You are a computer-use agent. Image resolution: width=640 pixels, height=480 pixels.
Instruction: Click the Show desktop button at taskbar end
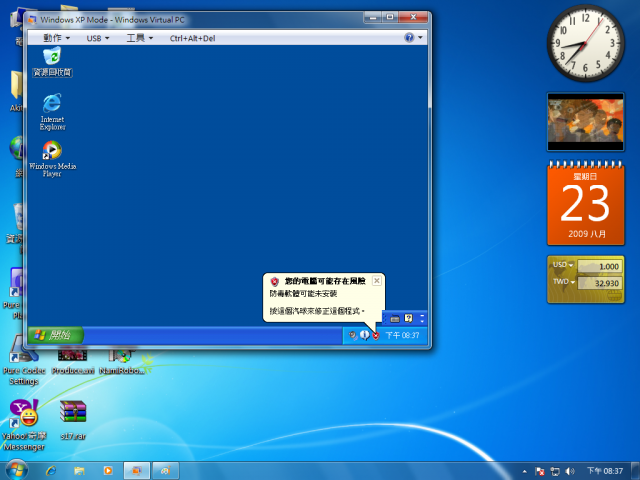636,471
